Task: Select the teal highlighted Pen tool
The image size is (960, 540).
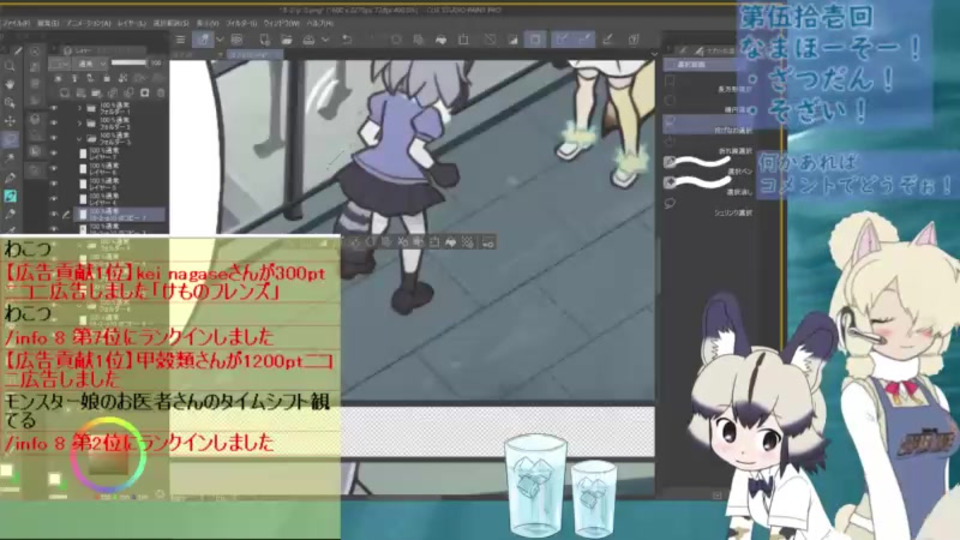Action: [x=10, y=196]
